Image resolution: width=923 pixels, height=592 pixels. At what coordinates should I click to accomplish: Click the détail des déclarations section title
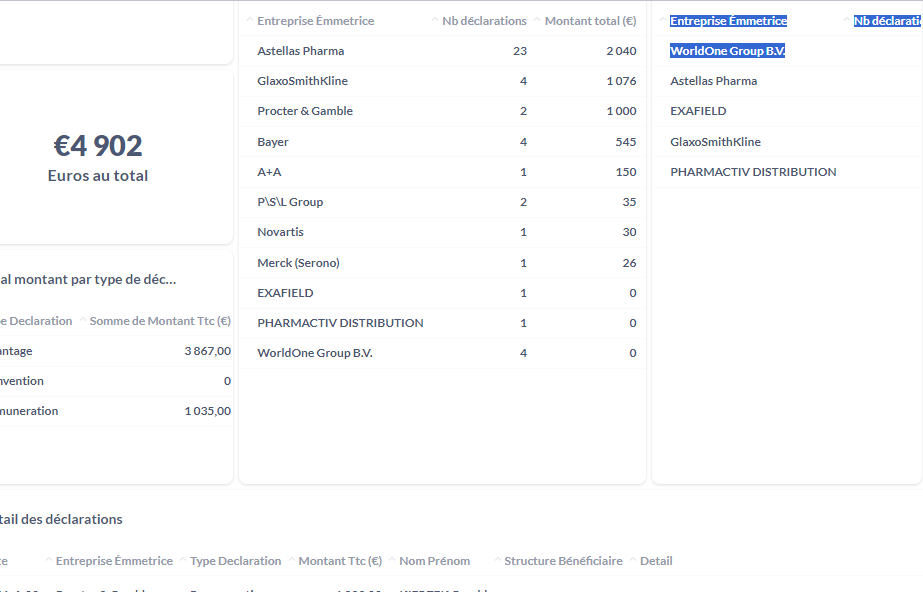point(61,519)
